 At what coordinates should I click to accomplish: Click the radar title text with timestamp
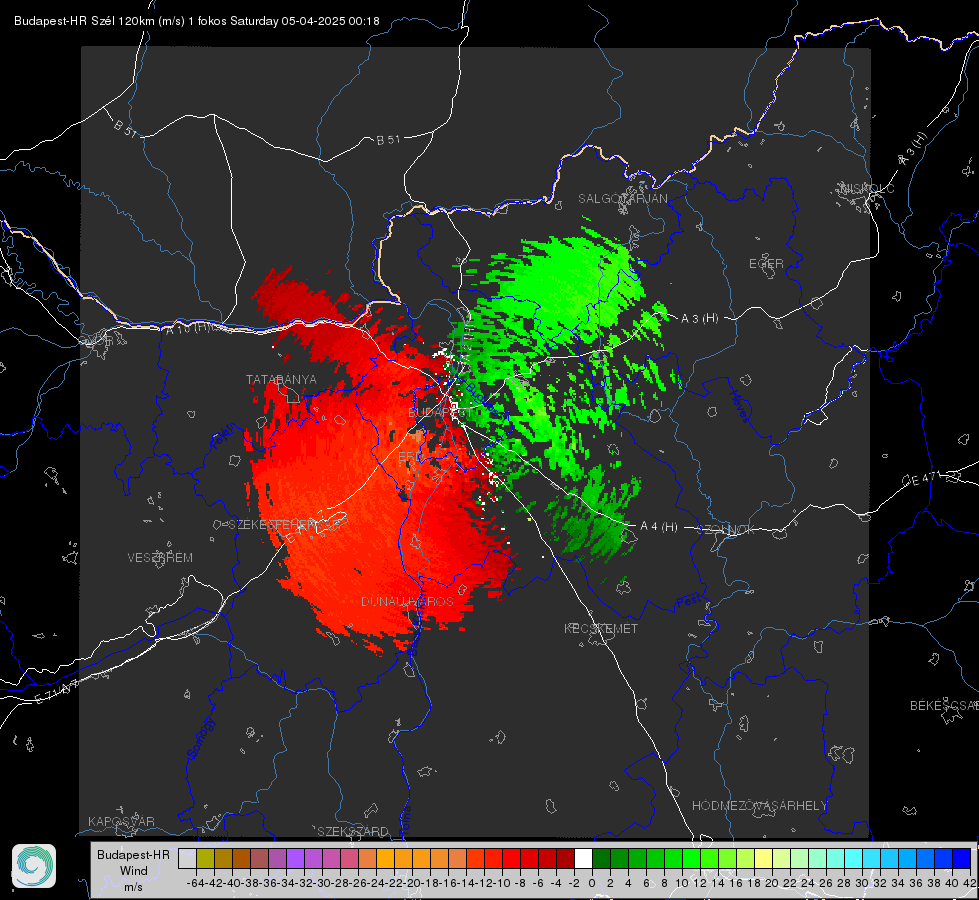[x=197, y=21]
